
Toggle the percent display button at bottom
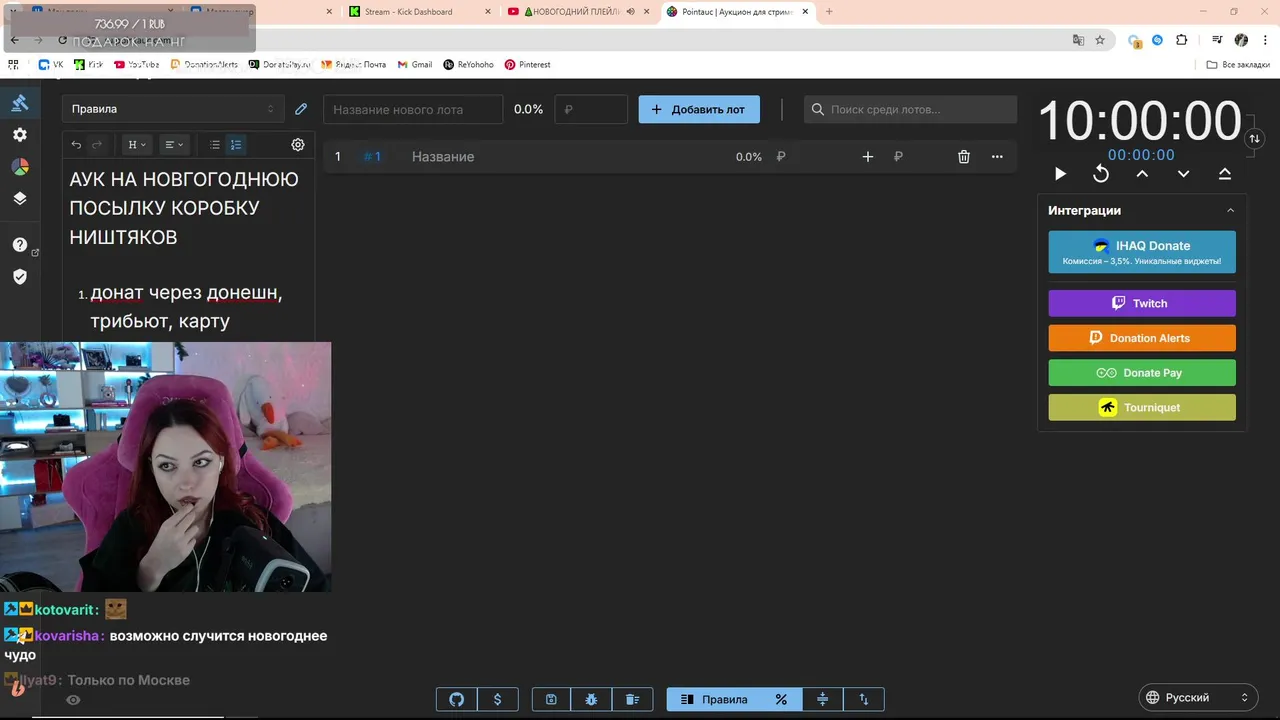(x=781, y=699)
